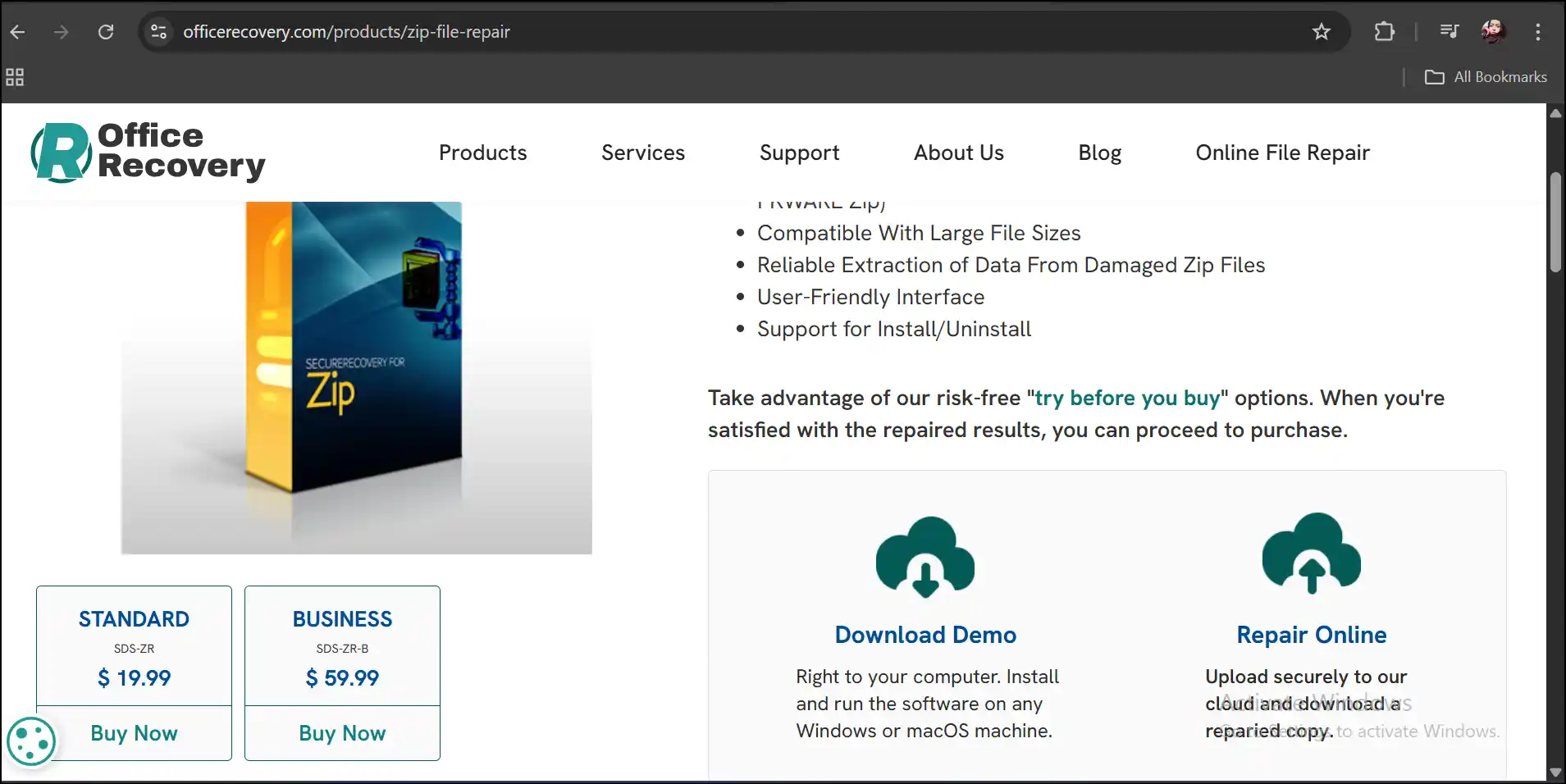
Task: Open Online File Repair page
Action: (x=1283, y=153)
